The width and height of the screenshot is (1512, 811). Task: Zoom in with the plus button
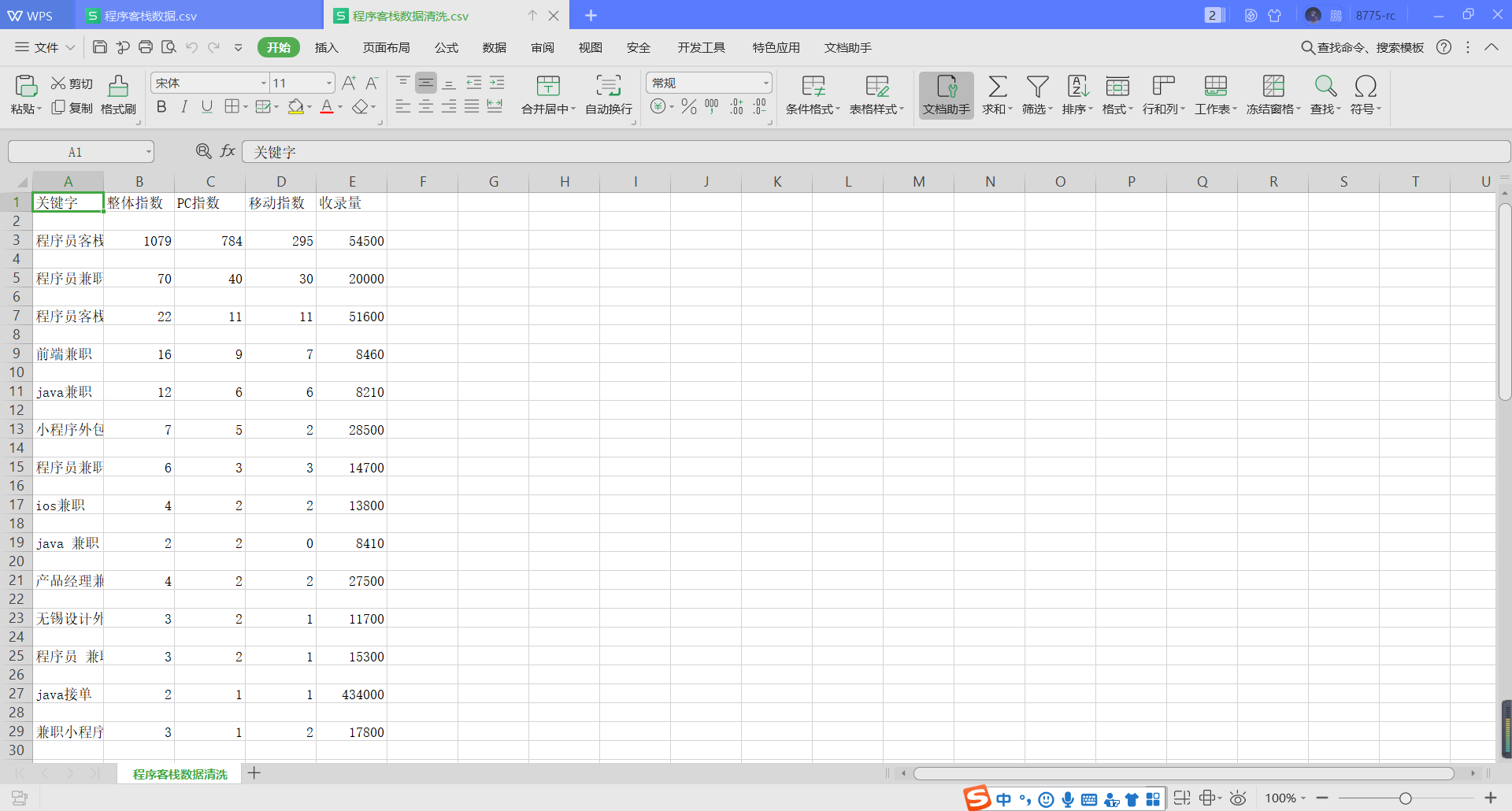click(x=1490, y=798)
